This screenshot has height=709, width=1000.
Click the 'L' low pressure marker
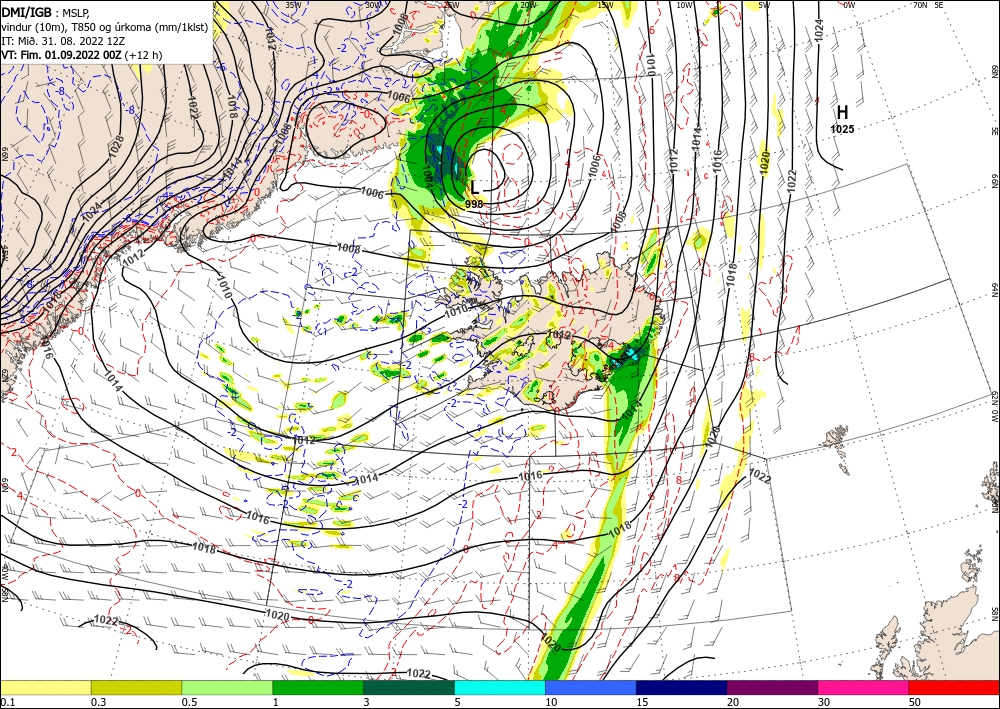475,187
